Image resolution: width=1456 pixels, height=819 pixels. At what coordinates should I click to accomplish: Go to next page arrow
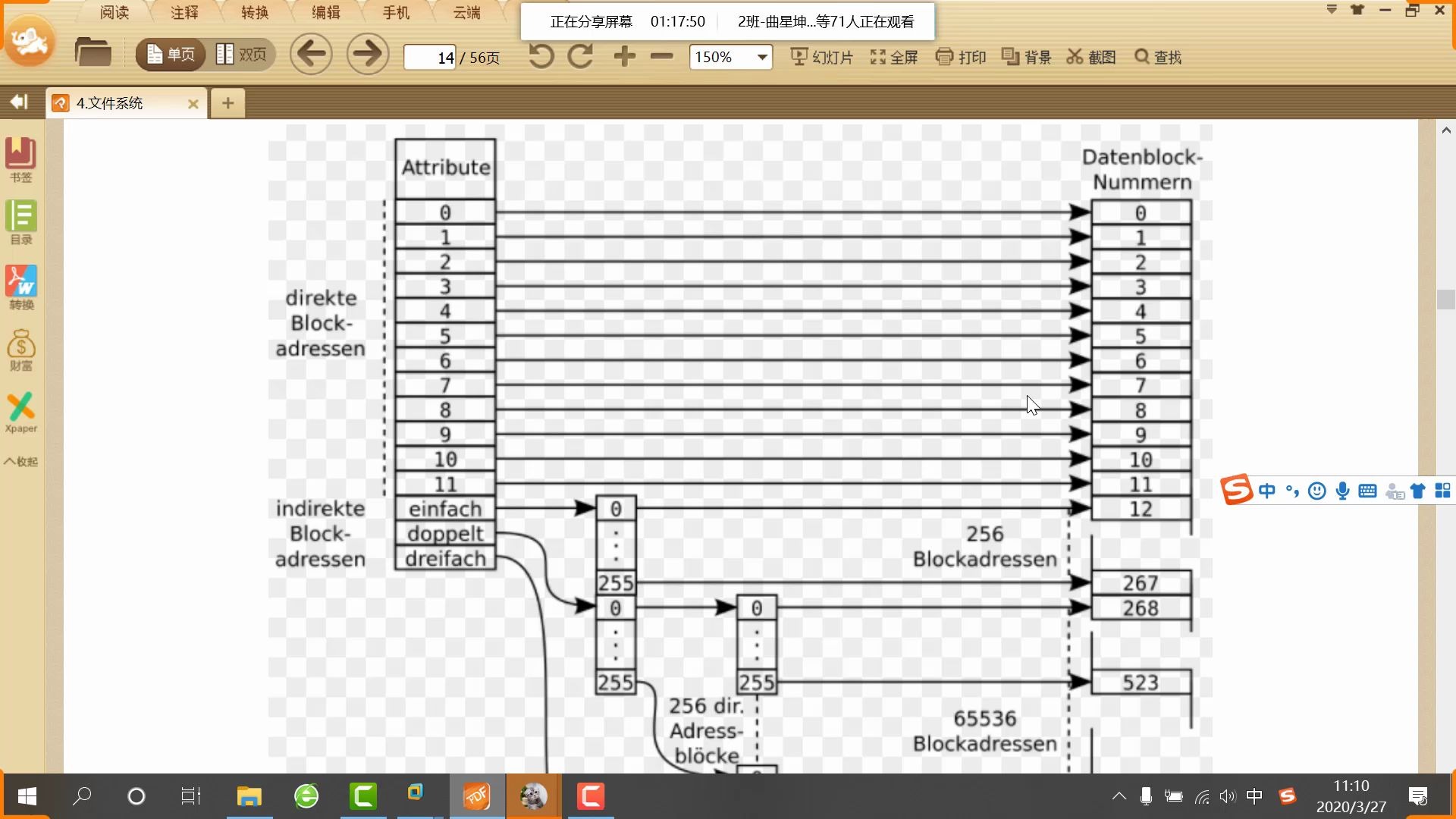(368, 55)
